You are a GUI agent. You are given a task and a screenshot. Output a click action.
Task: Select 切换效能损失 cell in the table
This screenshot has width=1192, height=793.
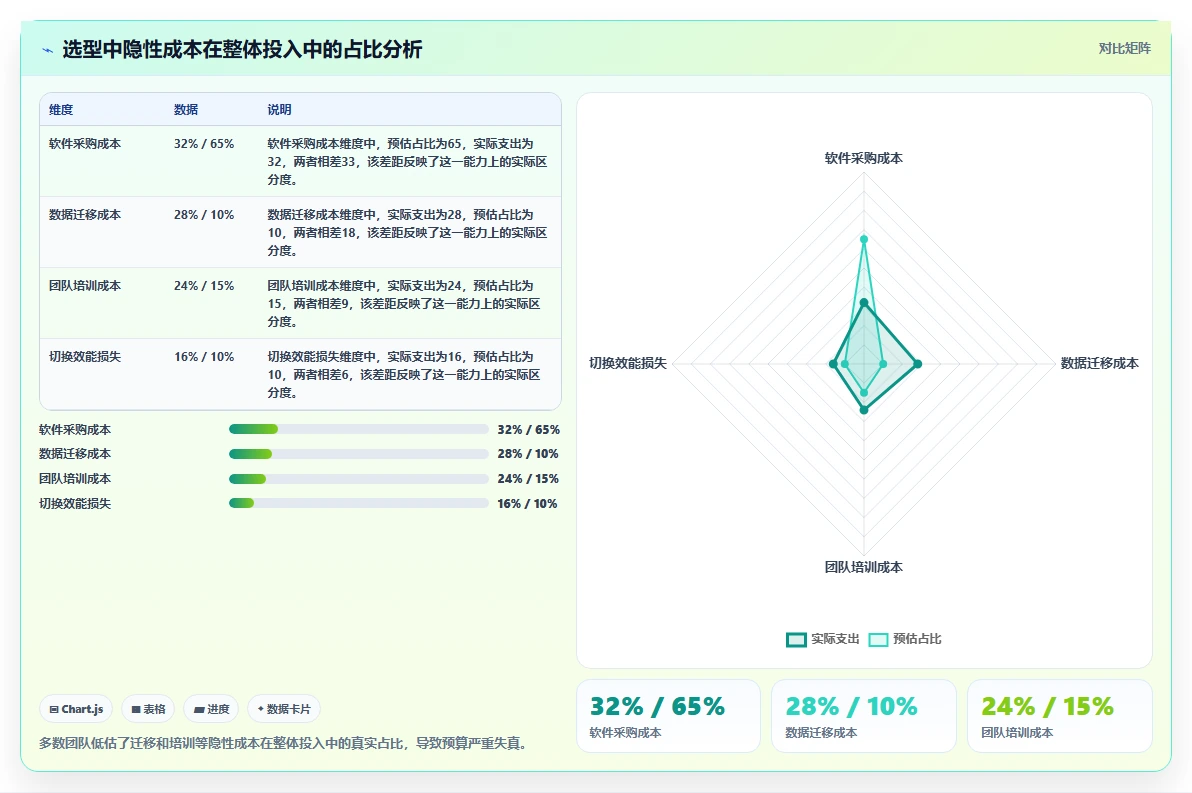(84, 357)
